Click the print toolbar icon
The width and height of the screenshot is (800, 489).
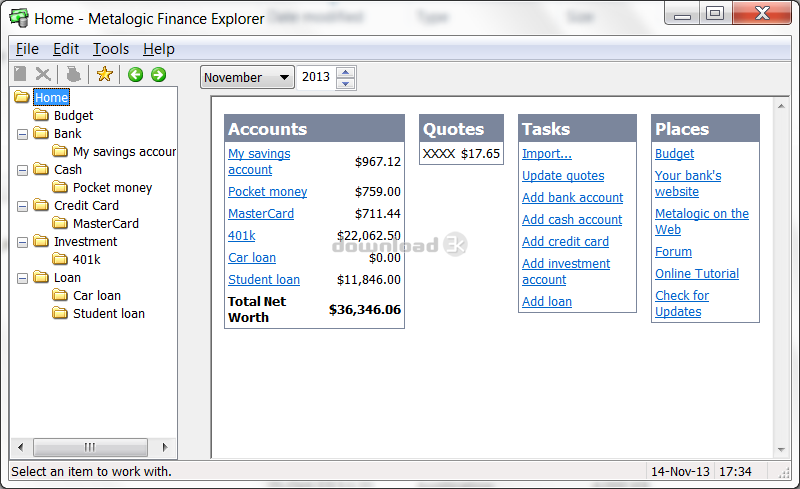click(x=73, y=74)
